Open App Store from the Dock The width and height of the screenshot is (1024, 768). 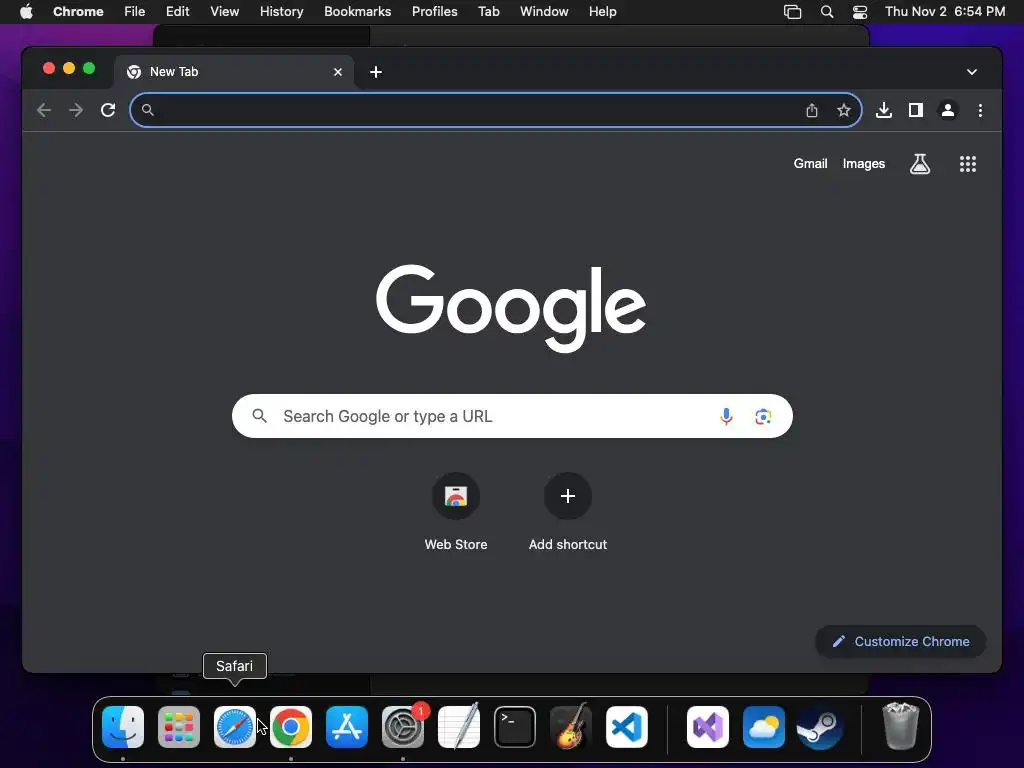click(x=347, y=727)
